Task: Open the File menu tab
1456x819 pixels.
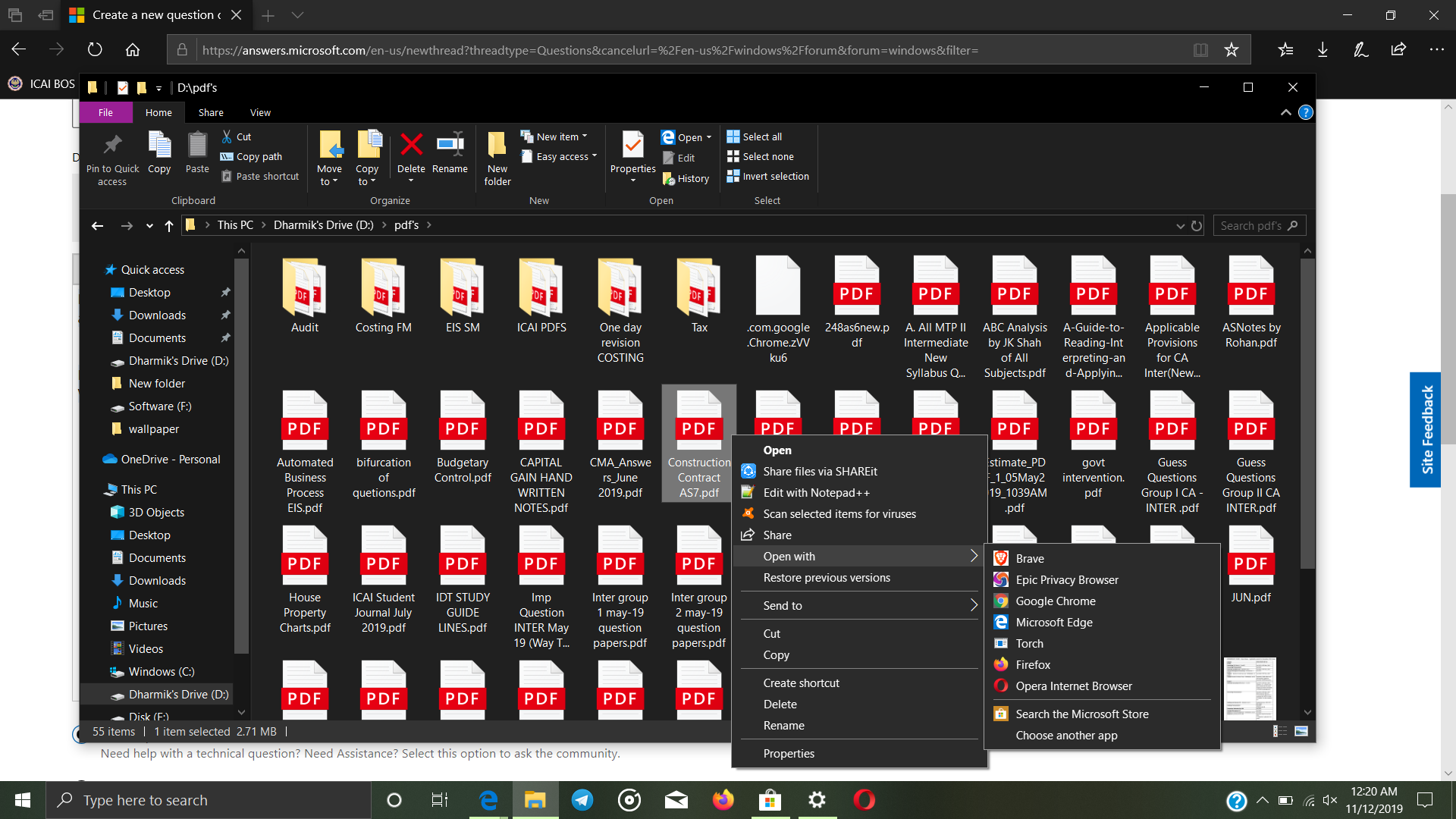Action: (106, 112)
